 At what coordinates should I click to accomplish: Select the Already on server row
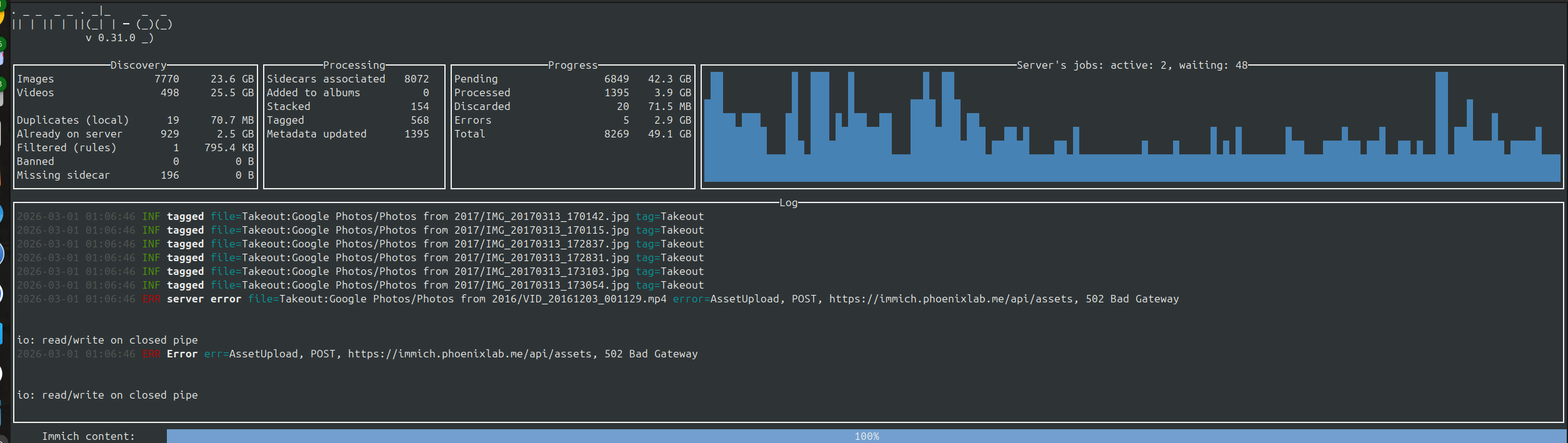[135, 134]
